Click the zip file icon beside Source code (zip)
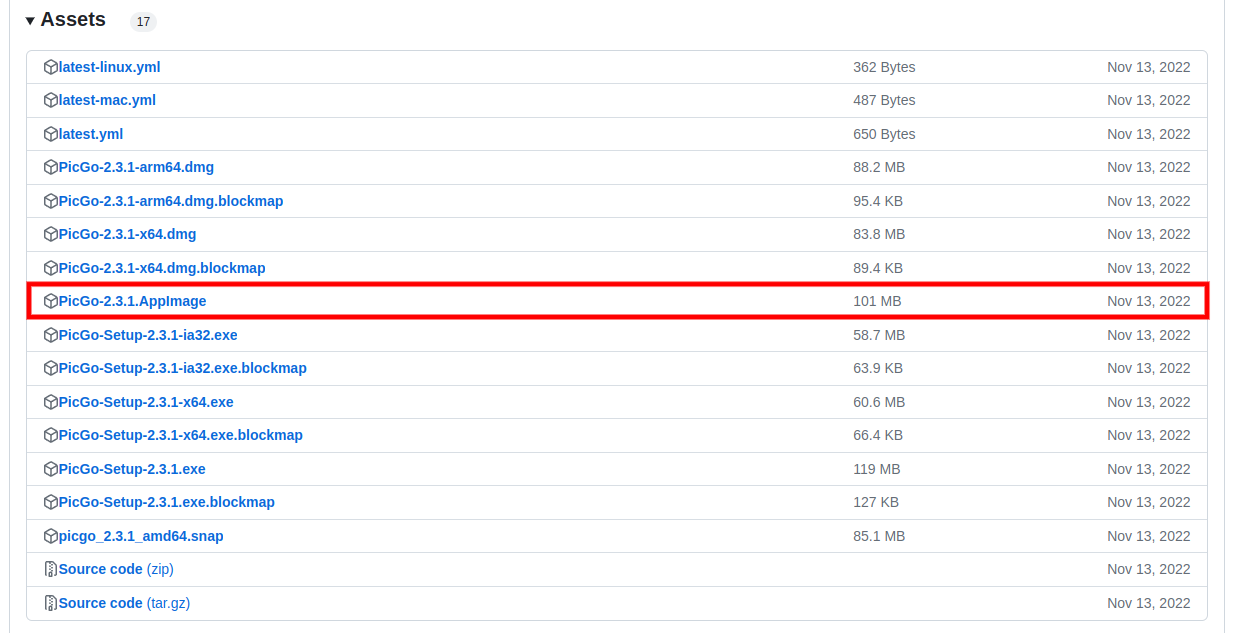 pos(51,569)
